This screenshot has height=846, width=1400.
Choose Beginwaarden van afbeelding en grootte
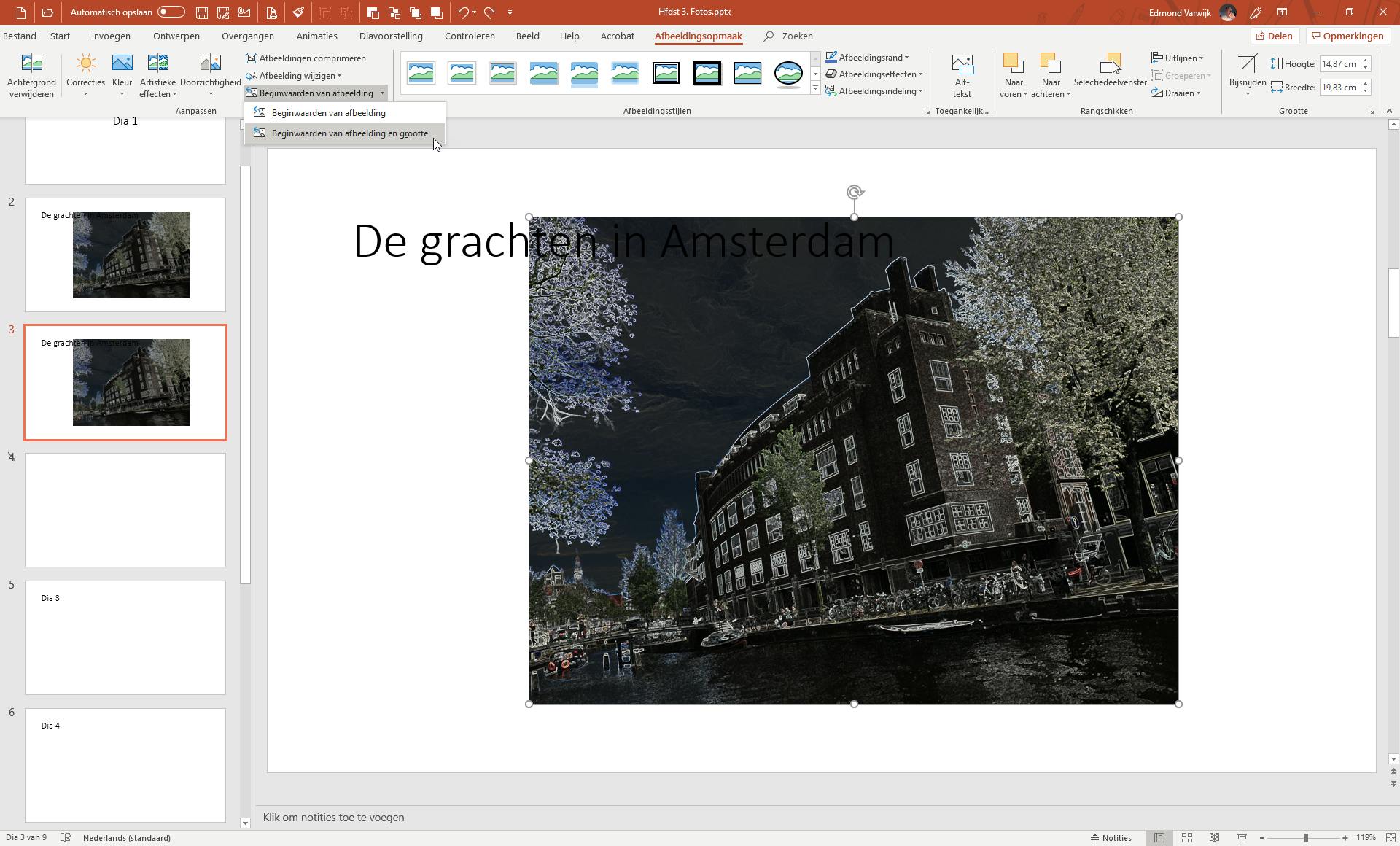click(x=349, y=133)
